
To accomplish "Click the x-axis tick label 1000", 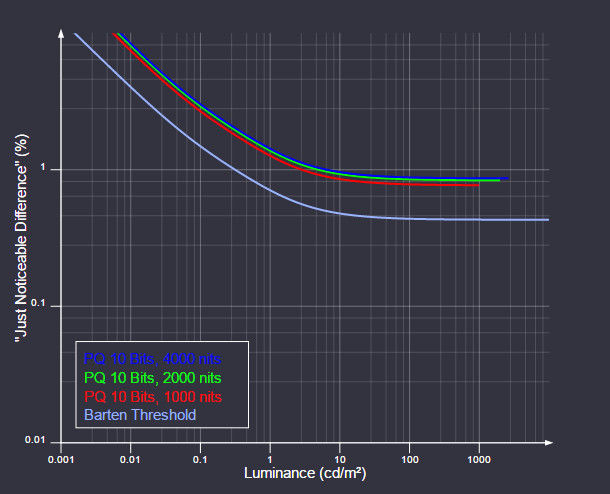I will click(479, 460).
